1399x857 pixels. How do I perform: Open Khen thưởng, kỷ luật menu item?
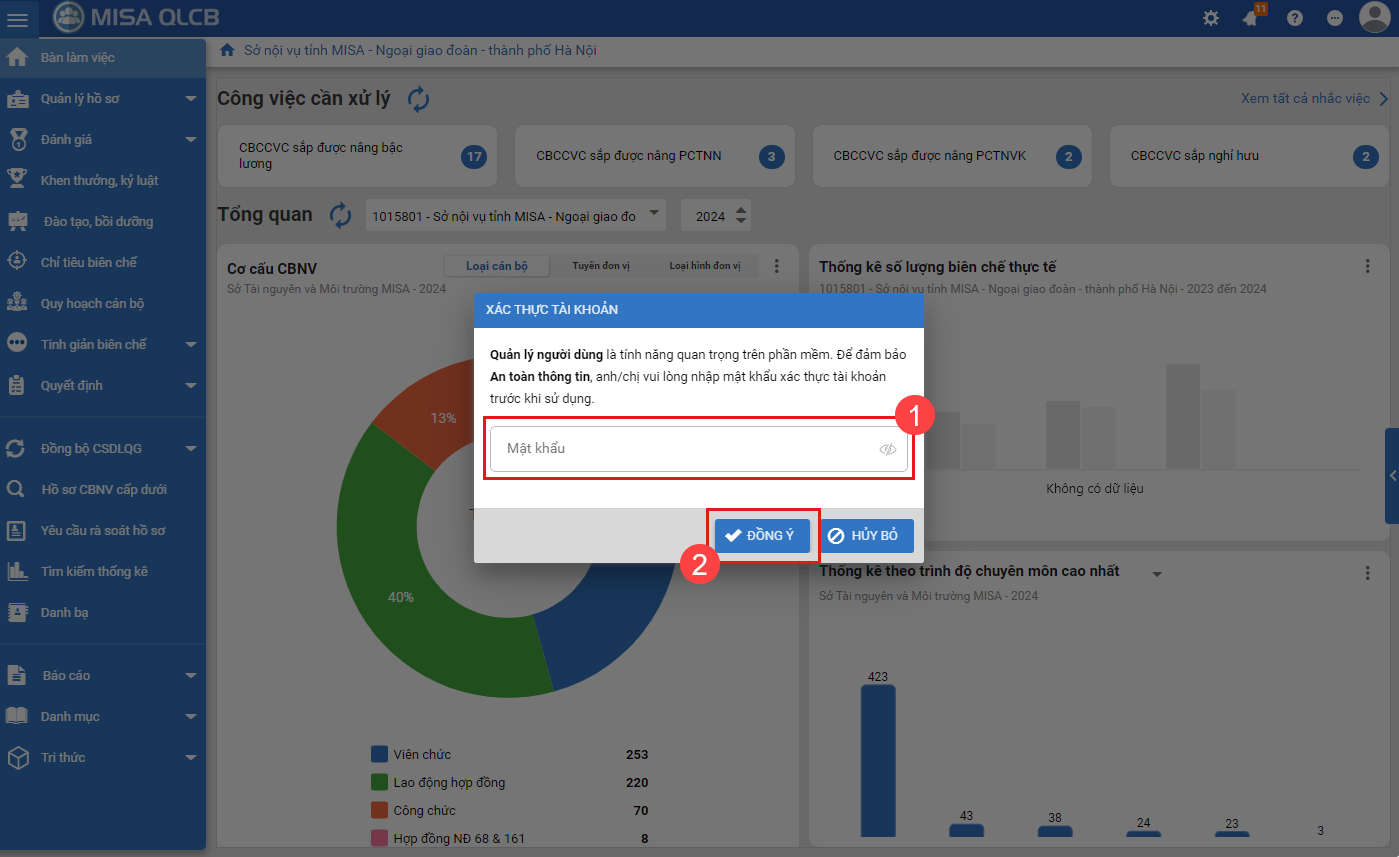pyautogui.click(x=99, y=181)
